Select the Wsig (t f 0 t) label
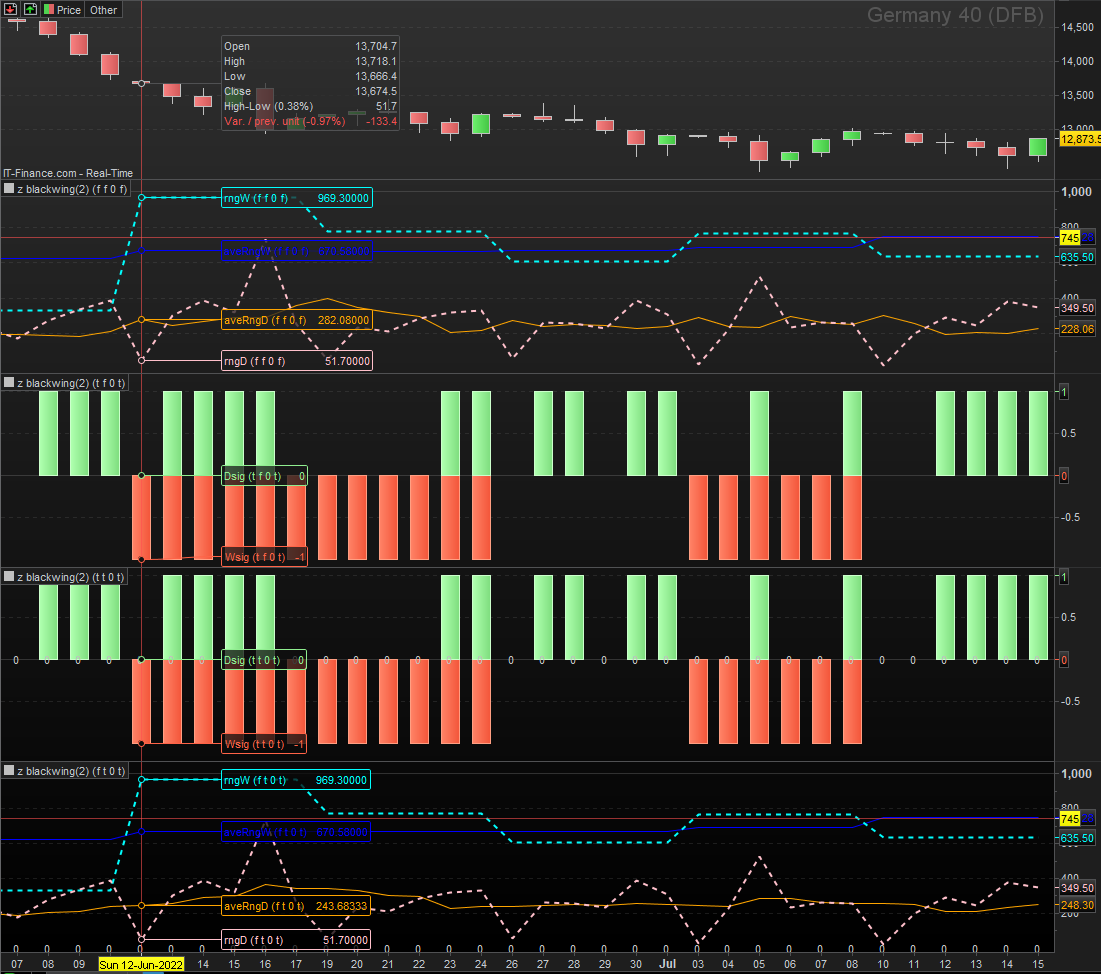 coord(264,557)
